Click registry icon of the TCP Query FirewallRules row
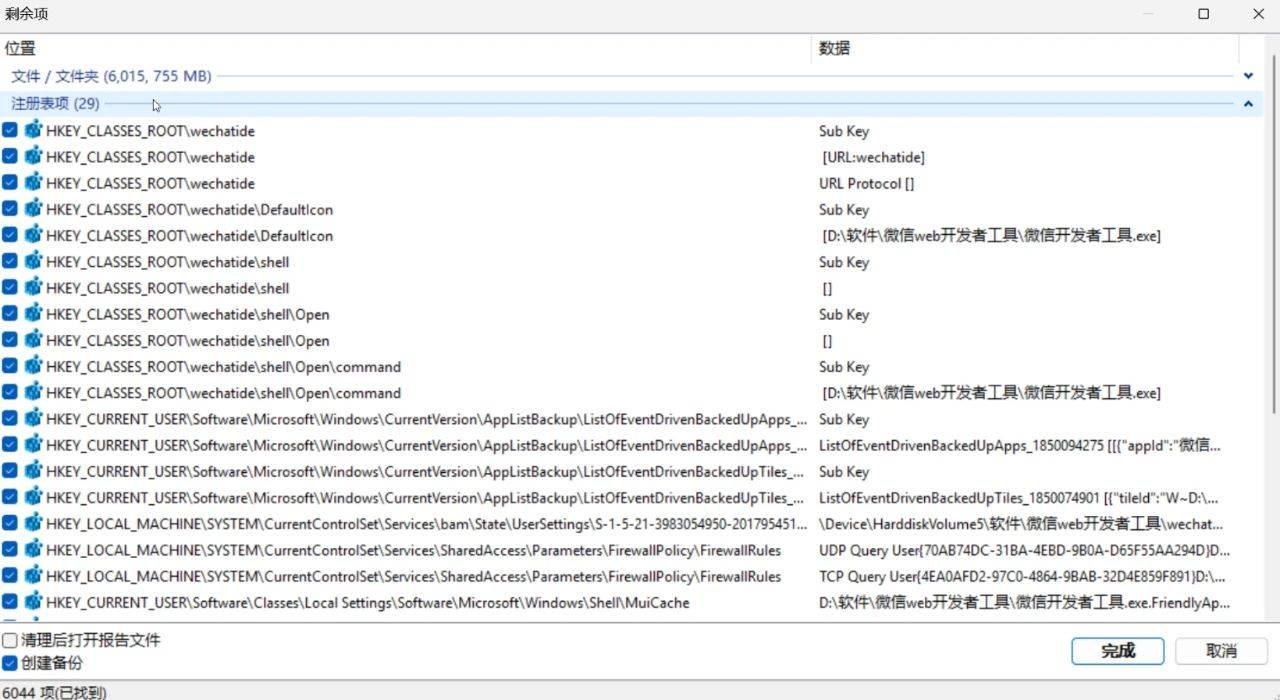 tap(33, 575)
